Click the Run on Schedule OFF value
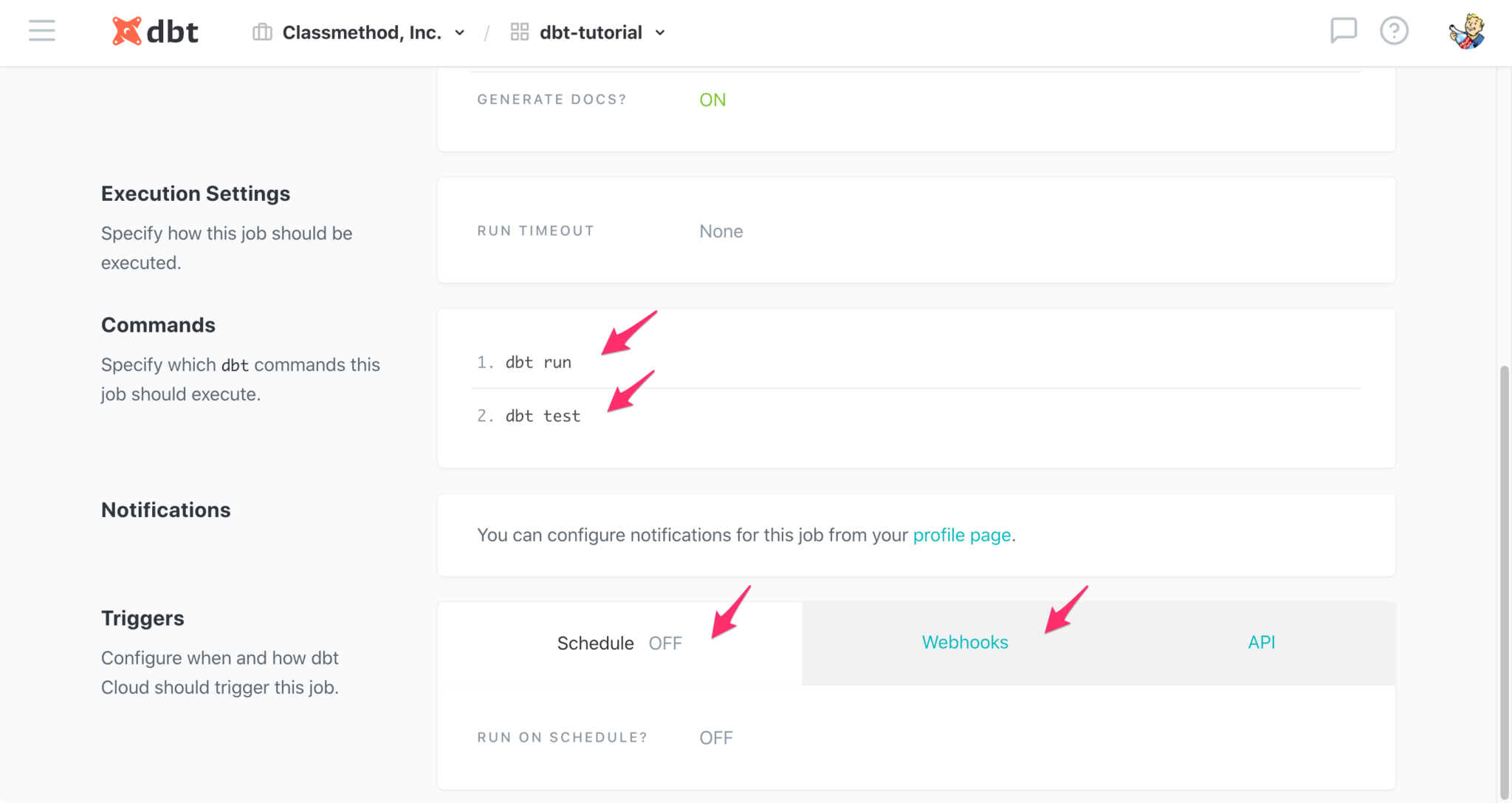Image resolution: width=1512 pixels, height=803 pixels. (x=715, y=738)
